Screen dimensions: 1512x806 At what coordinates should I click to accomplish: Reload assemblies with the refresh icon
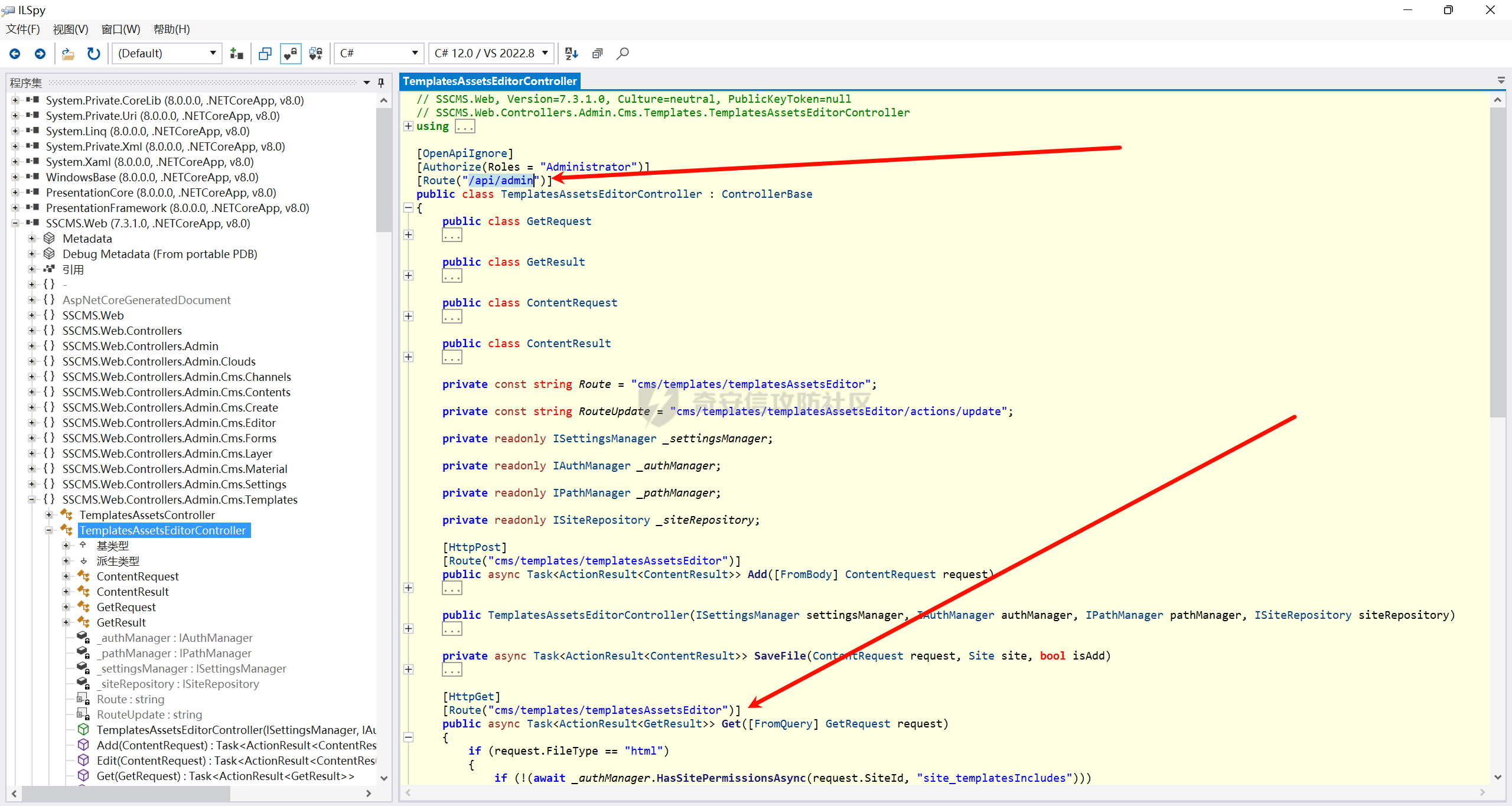93,54
